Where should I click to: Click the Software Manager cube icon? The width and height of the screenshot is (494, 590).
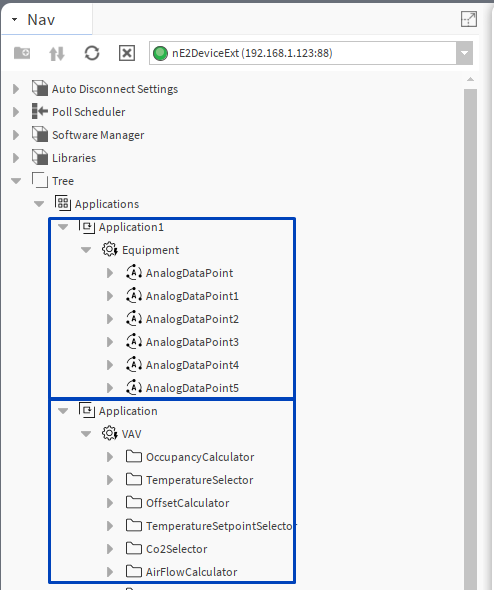40,135
